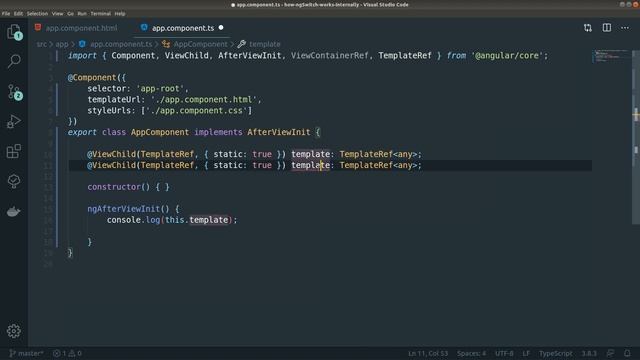Place cursor in the '@angular/core' import string
Viewport: 640px width, 360px height.
point(507,56)
